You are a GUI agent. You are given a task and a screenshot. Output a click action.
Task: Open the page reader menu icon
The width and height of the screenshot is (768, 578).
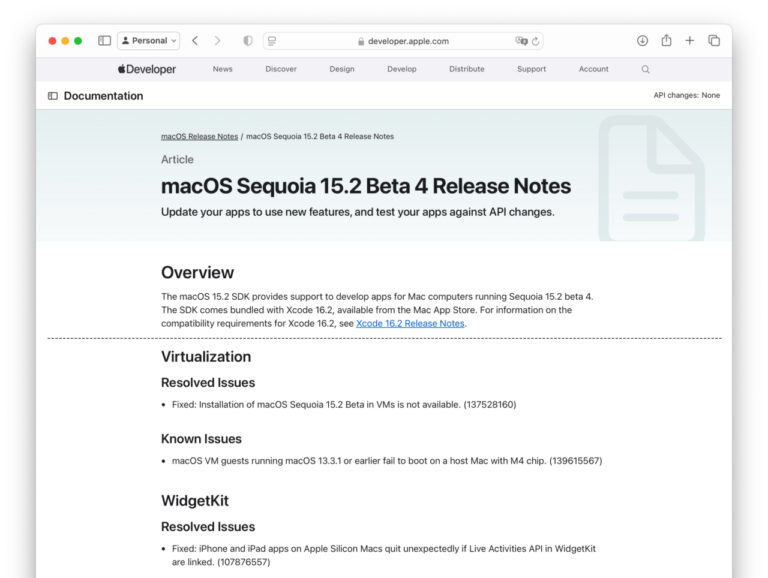pyautogui.click(x=272, y=41)
